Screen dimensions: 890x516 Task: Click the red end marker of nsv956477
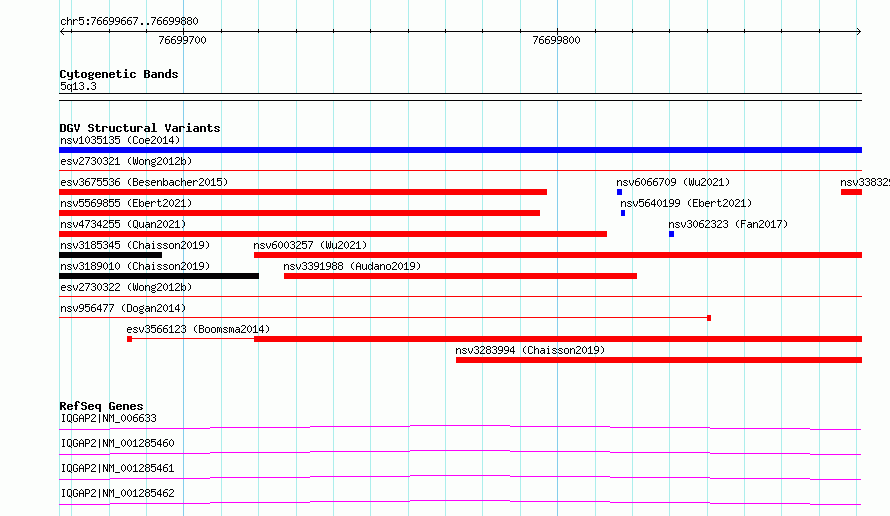709,318
